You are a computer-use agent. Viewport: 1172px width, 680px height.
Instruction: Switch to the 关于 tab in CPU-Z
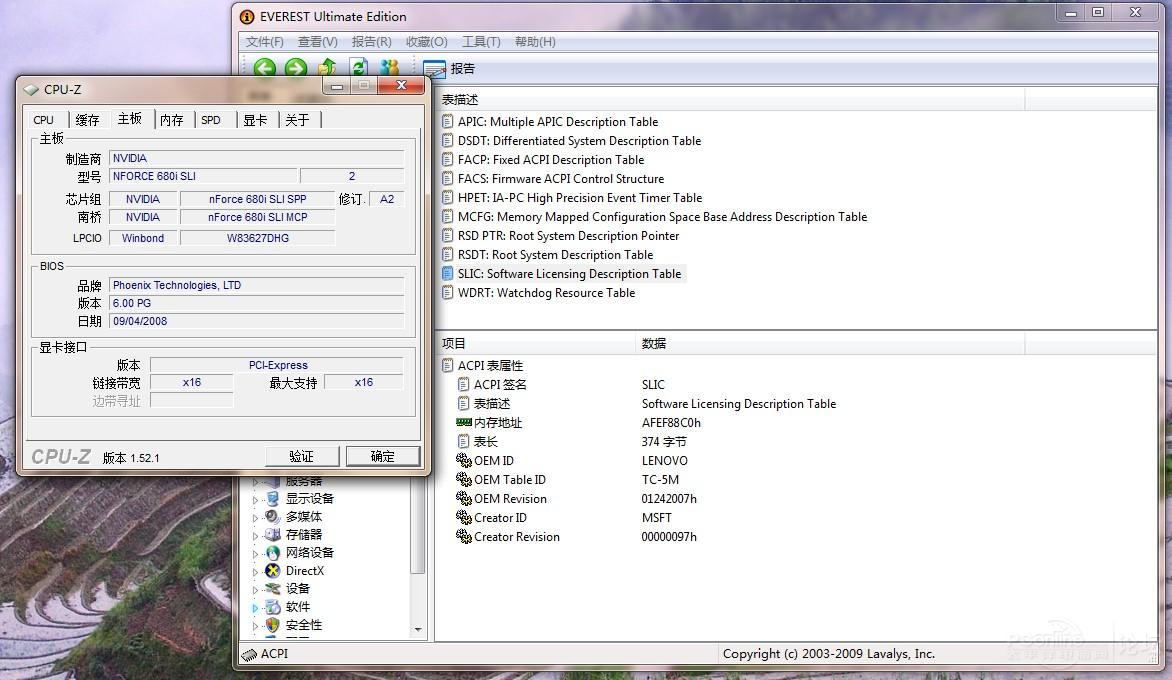point(297,120)
